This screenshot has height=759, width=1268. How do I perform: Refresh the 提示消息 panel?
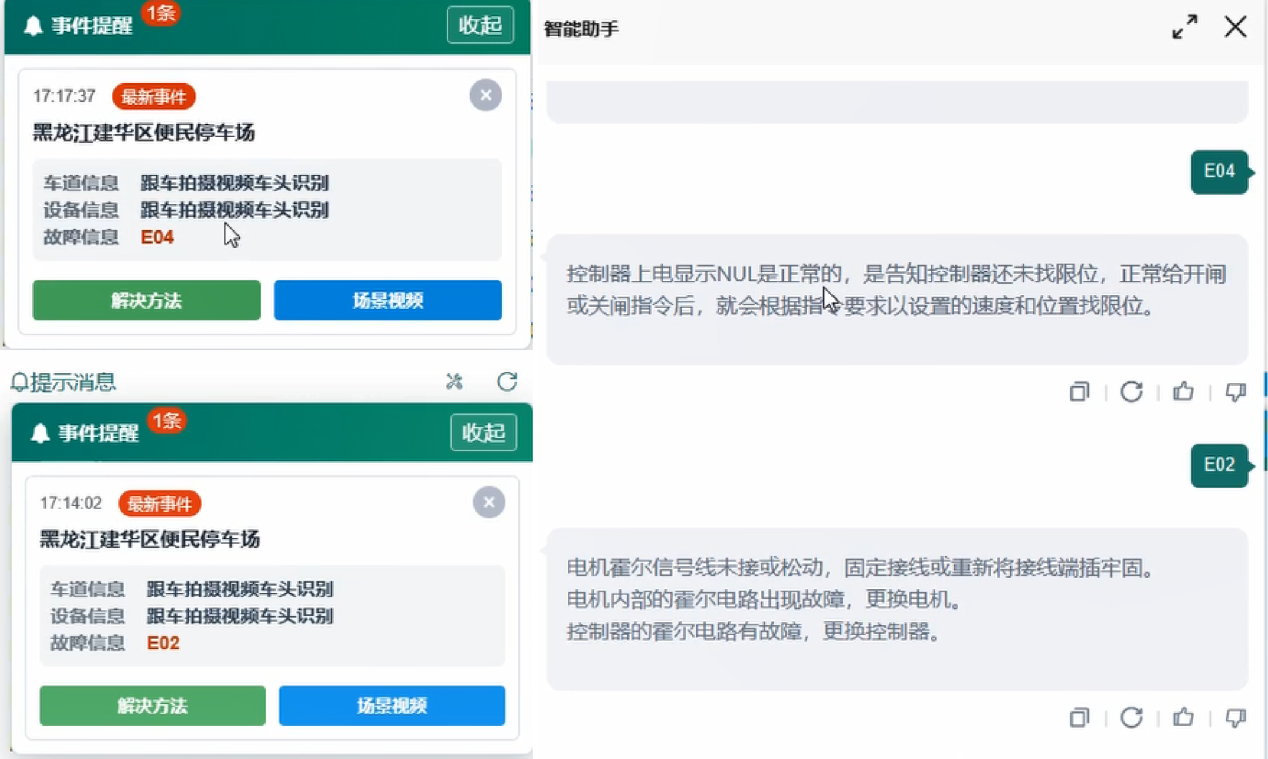(507, 381)
